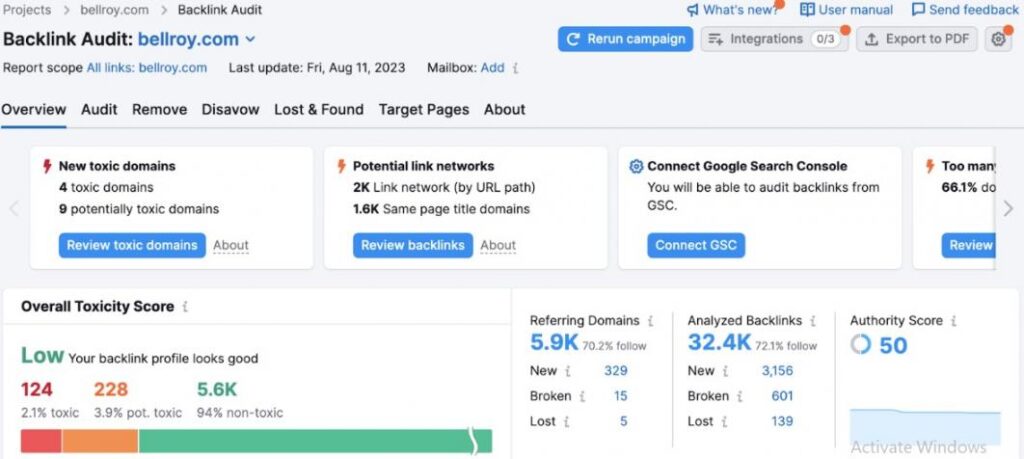
Task: Open the Remove tab
Action: click(159, 110)
